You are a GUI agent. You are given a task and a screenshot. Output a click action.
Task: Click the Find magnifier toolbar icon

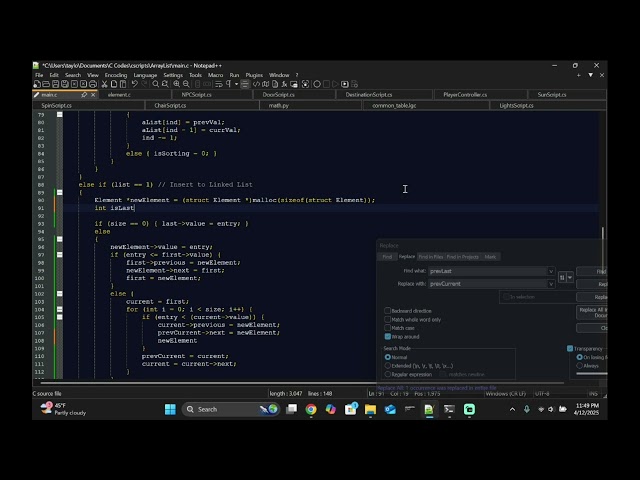[156, 84]
